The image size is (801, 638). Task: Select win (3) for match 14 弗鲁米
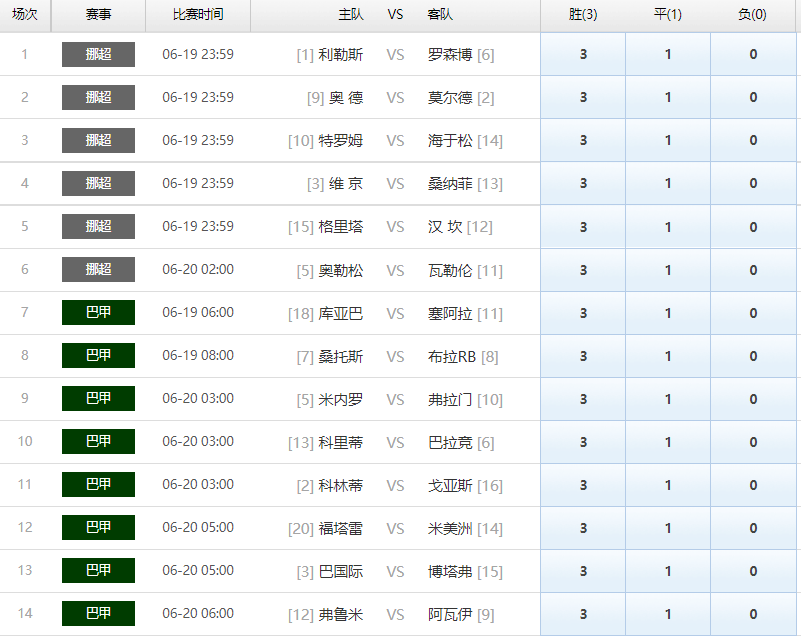583,614
